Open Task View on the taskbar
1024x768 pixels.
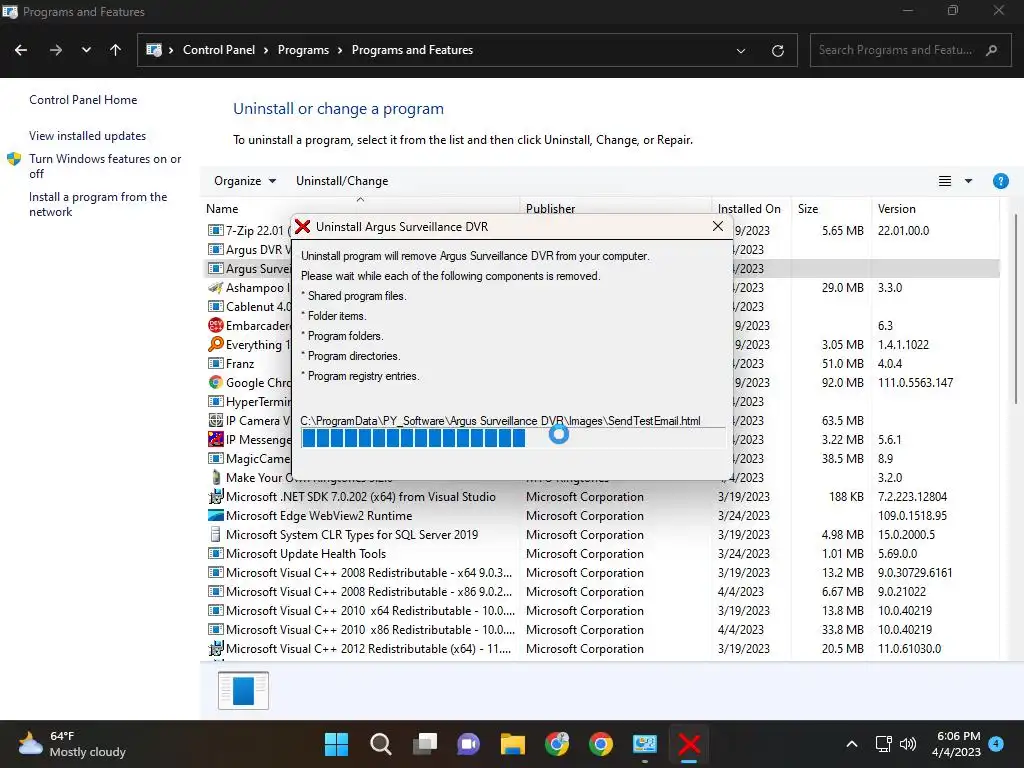click(424, 744)
